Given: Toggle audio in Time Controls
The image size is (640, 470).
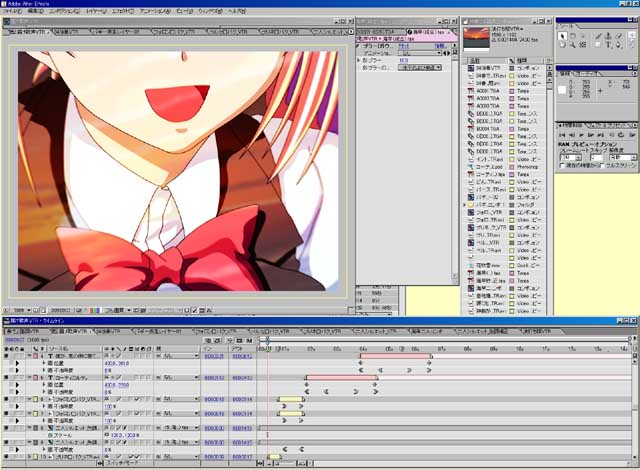Looking at the screenshot, I should (611, 135).
